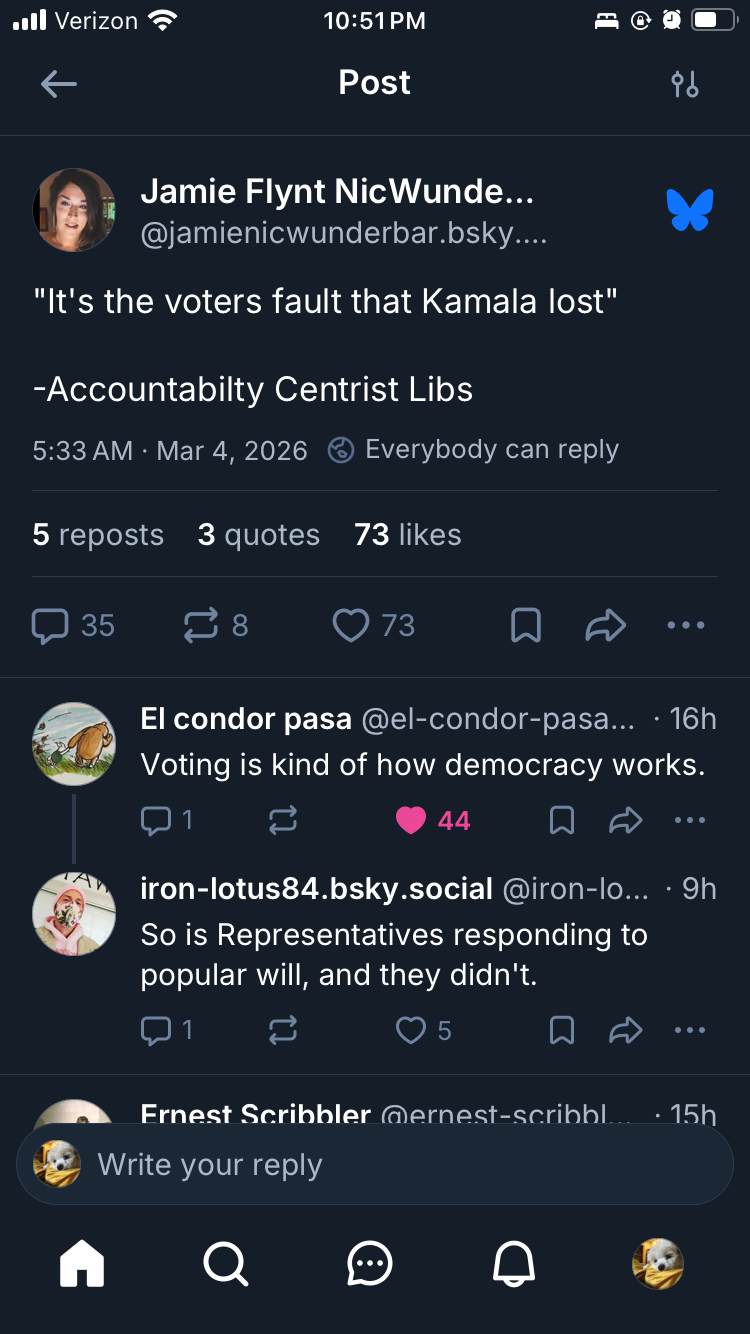Open more options on iron-lotus84 reply
The height and width of the screenshot is (1334, 750).
pos(690,1030)
